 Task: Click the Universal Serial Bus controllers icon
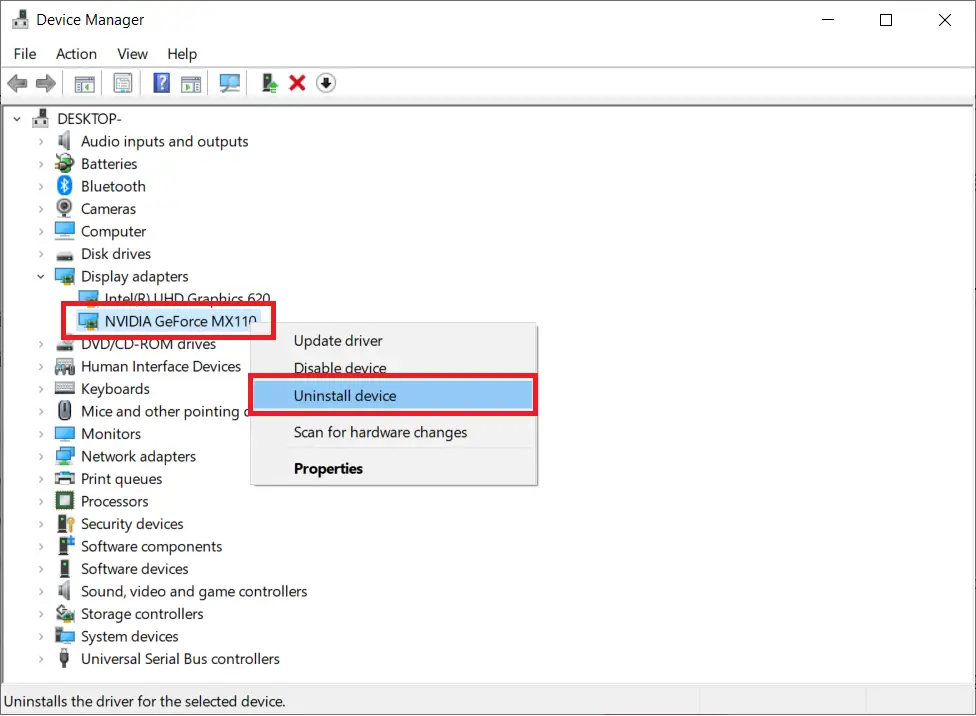pyautogui.click(x=64, y=657)
